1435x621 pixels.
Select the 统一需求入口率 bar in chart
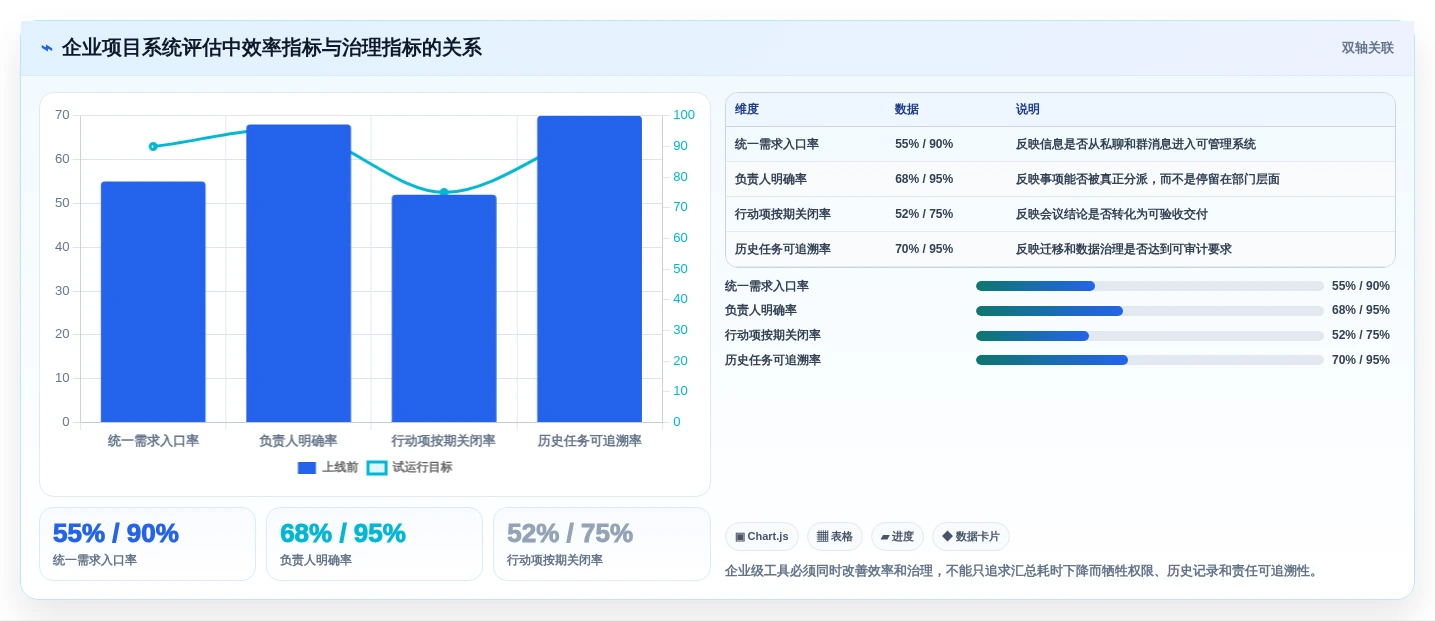tap(153, 302)
